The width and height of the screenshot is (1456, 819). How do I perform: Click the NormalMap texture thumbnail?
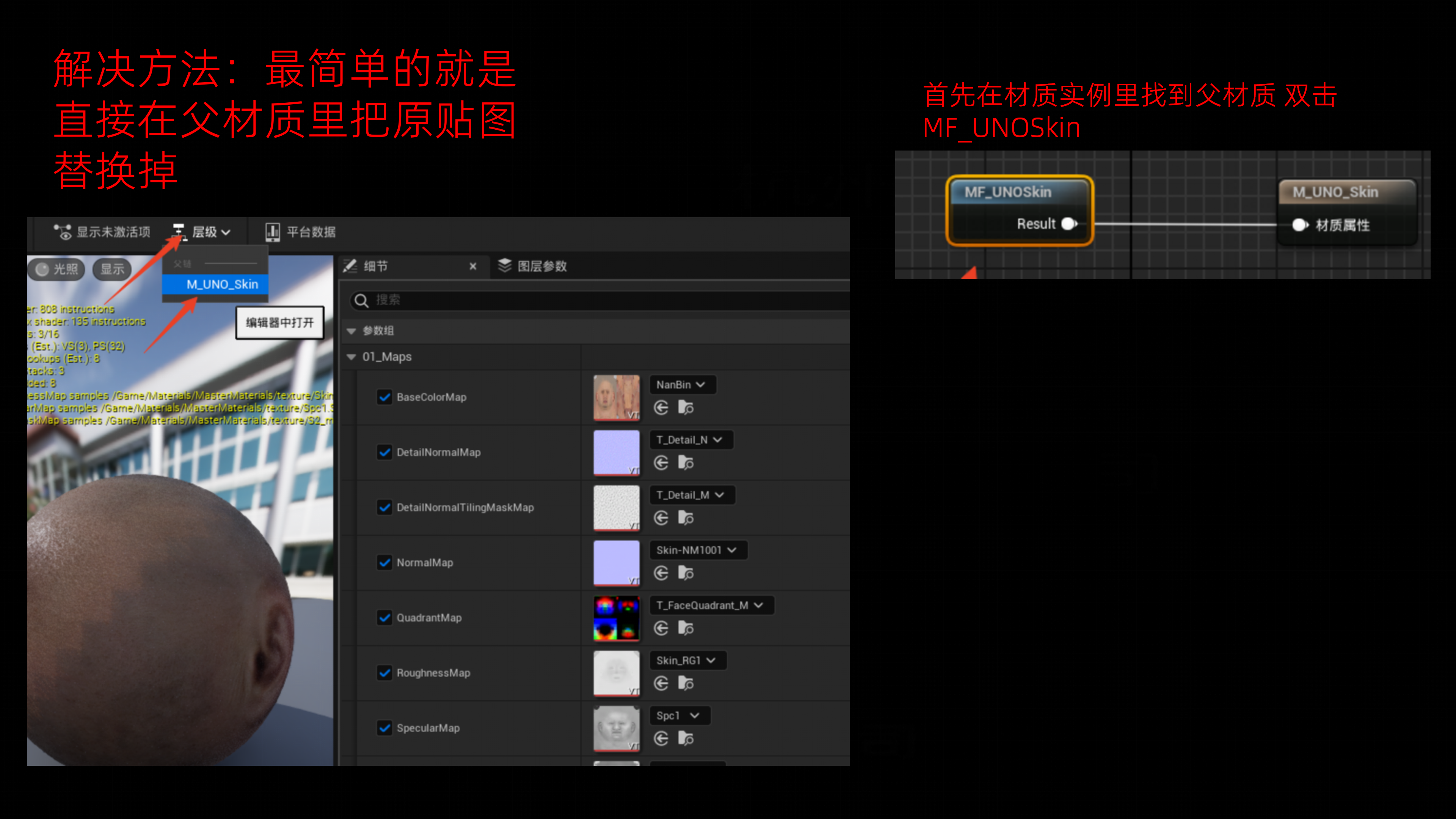coord(616,562)
